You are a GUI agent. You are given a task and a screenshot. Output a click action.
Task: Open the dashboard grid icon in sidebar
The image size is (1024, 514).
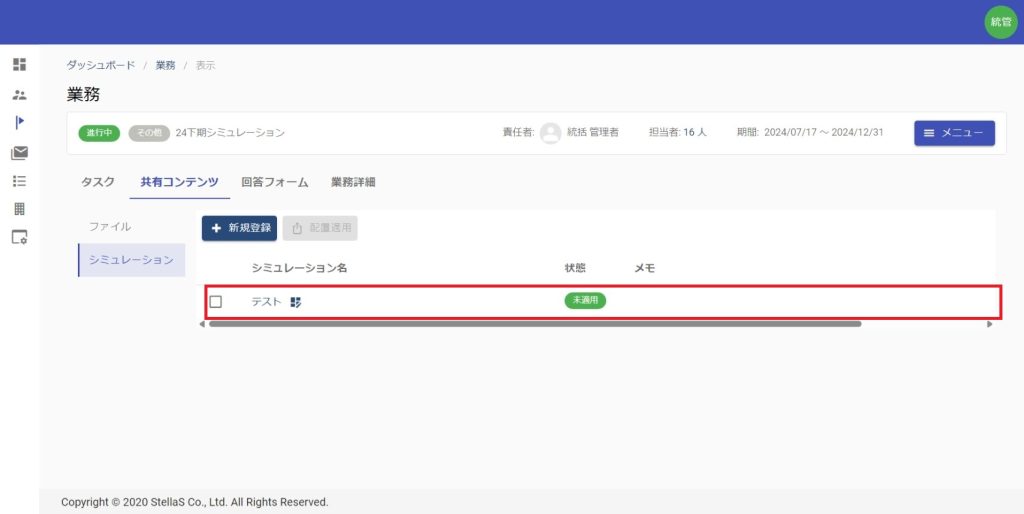(19, 65)
